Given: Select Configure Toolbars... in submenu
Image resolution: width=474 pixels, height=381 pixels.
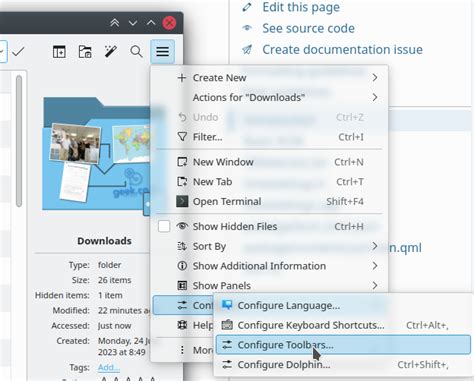Looking at the screenshot, I should [343, 345].
